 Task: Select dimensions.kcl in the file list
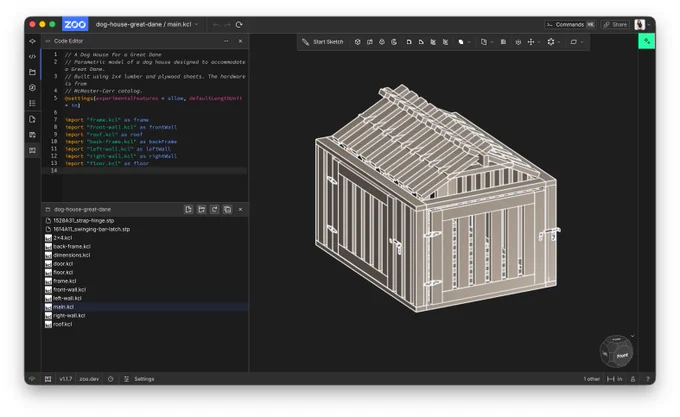72,255
